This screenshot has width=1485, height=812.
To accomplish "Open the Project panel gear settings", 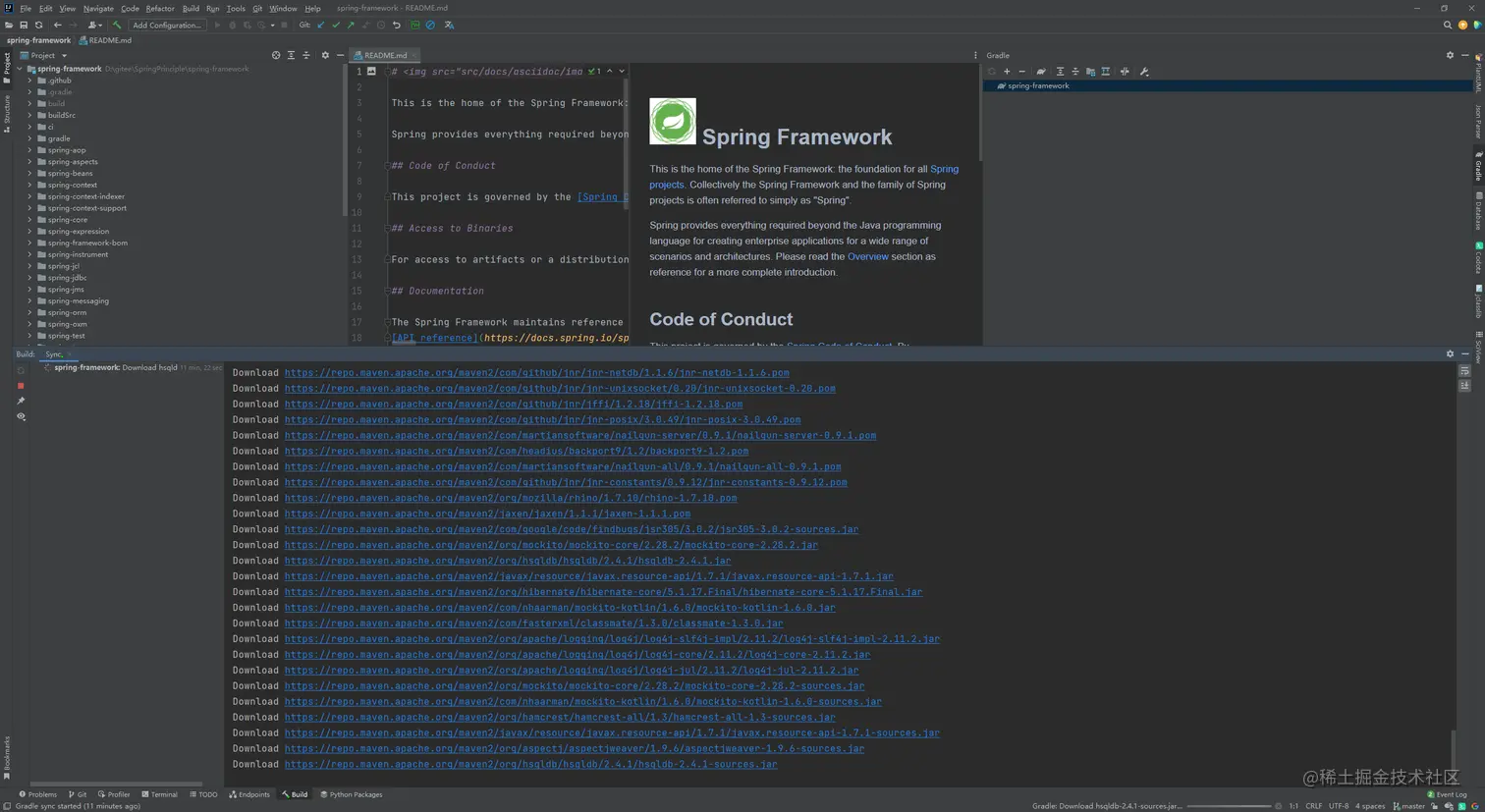I will [x=325, y=56].
